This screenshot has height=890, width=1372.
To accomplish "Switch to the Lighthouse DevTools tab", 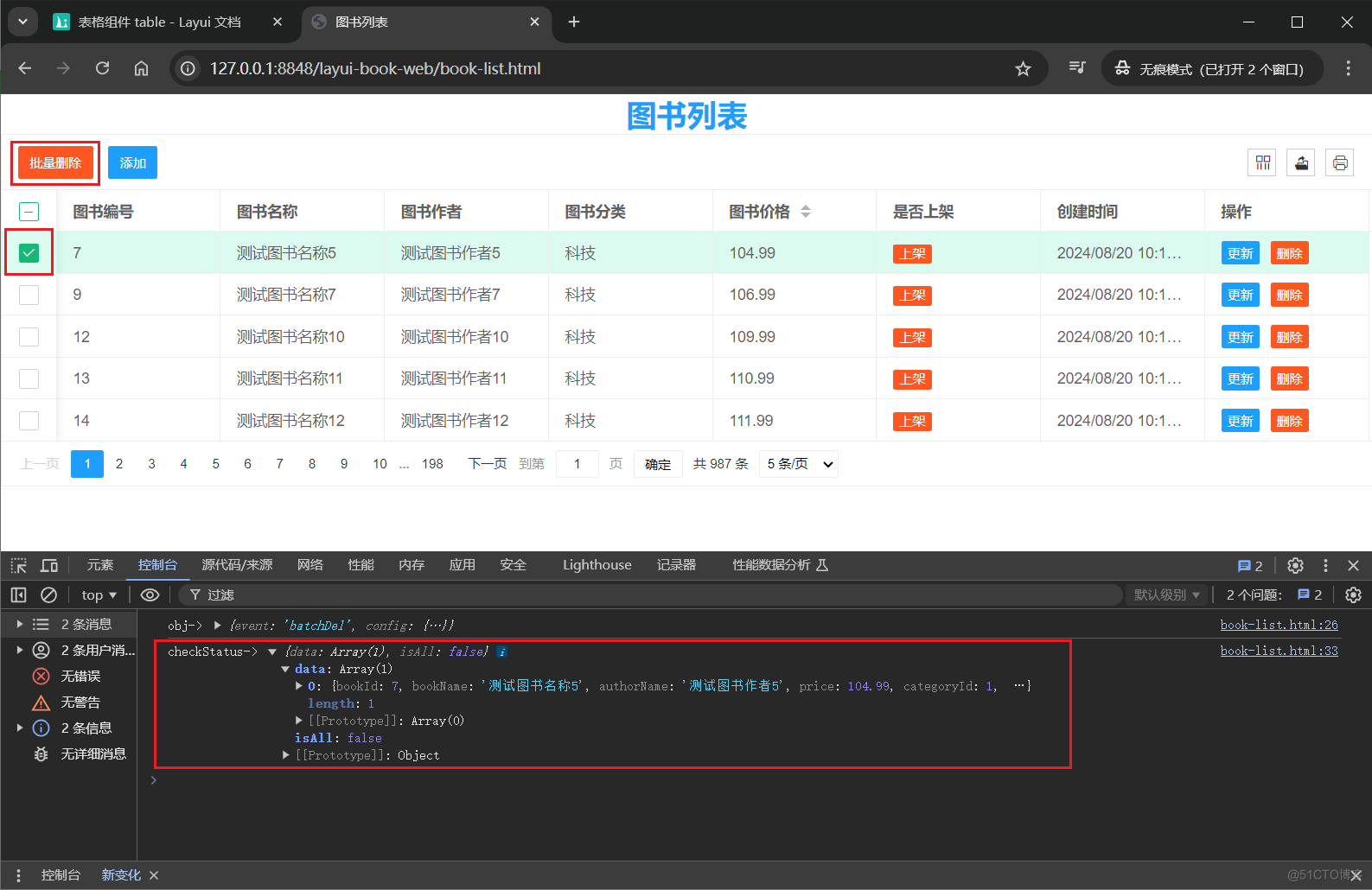I will (597, 565).
